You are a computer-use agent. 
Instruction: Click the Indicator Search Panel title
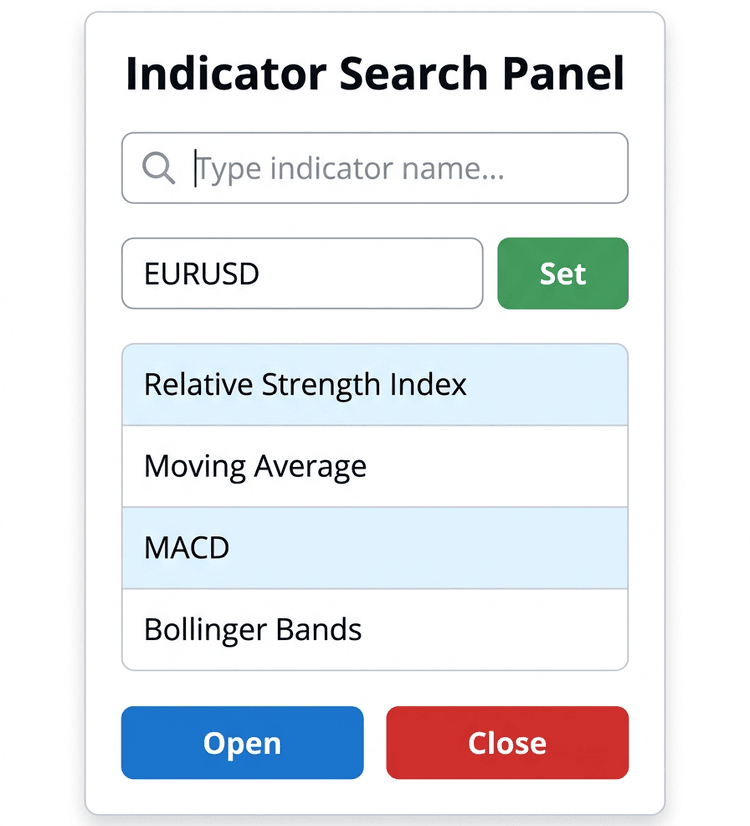click(x=374, y=73)
